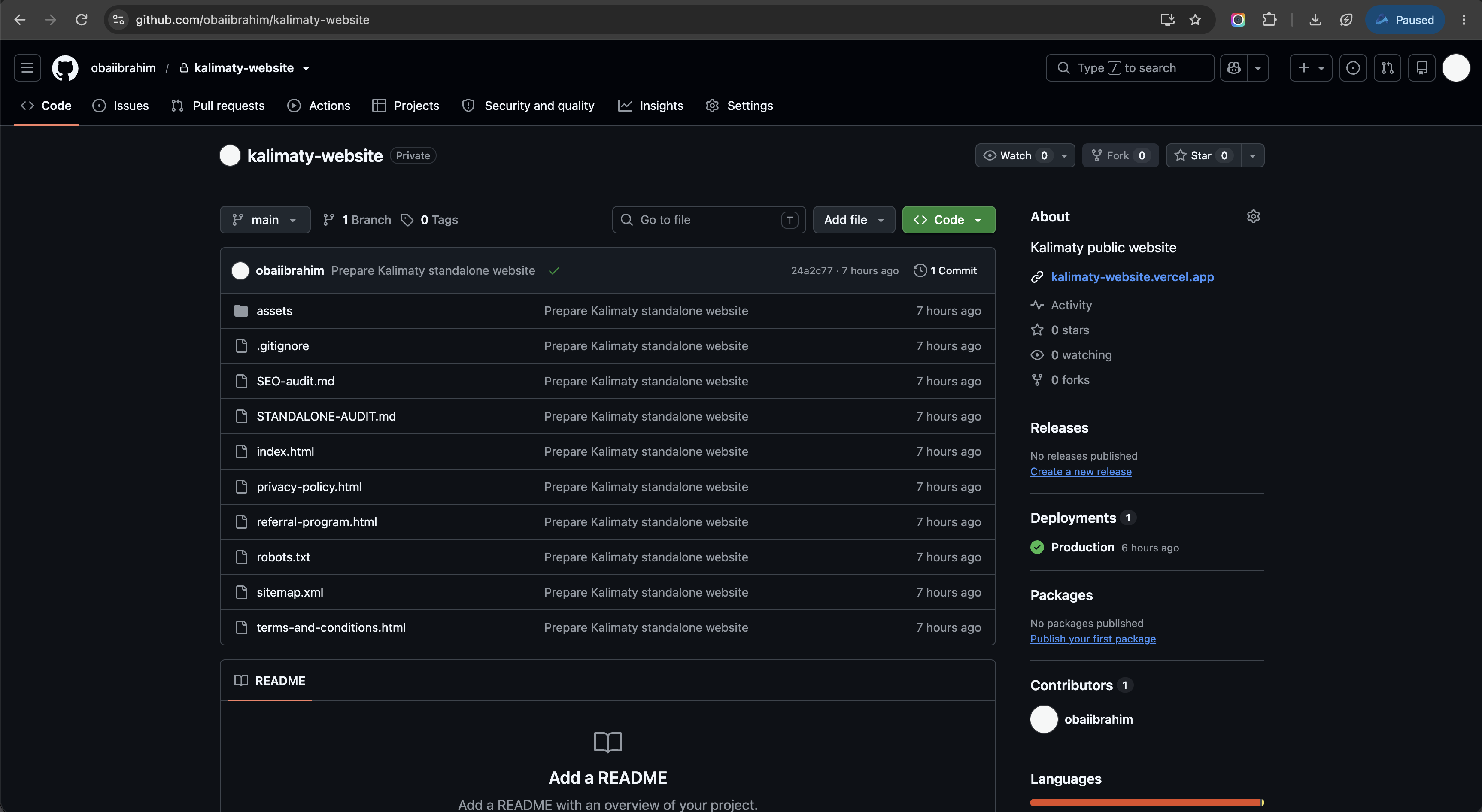Click the Type / to search box

tap(1130, 68)
